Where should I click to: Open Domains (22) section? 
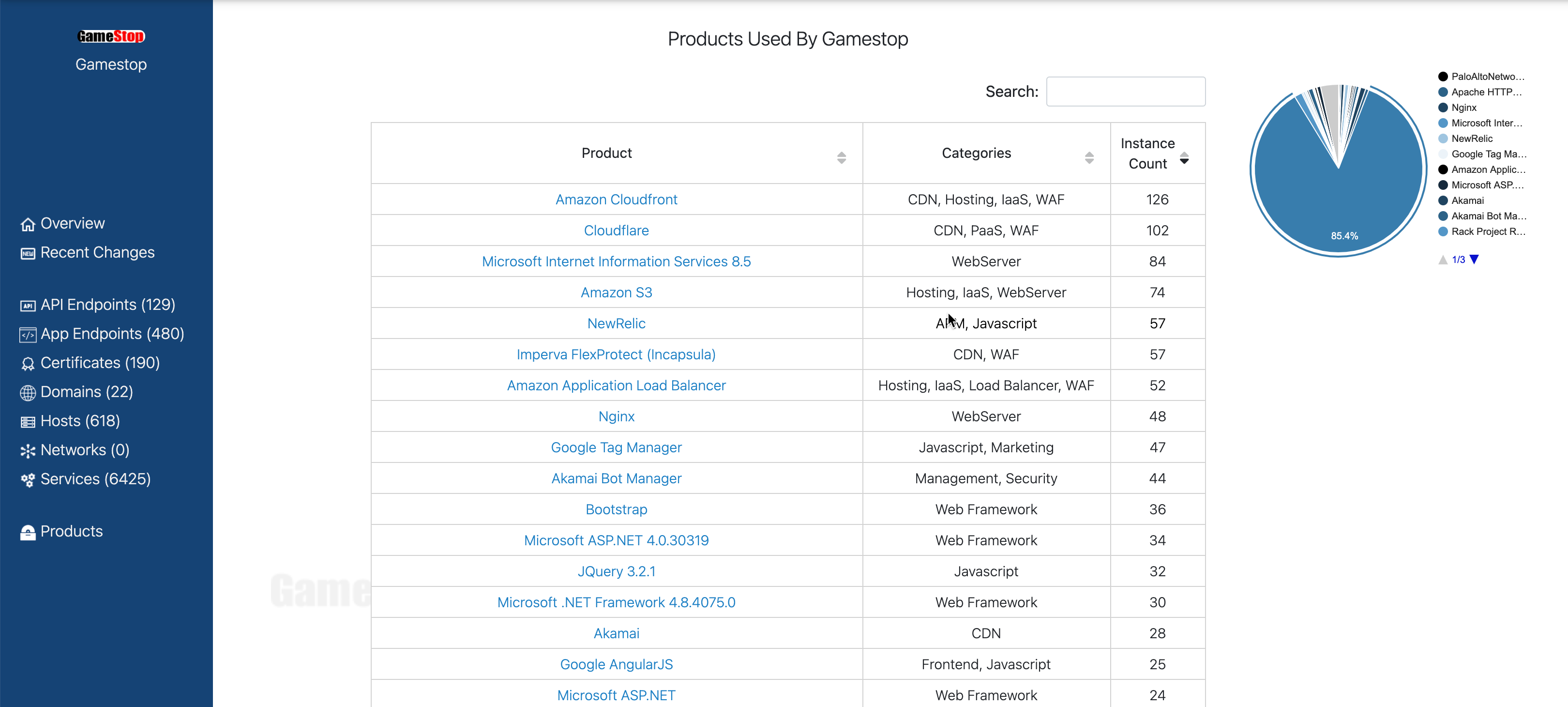pos(87,392)
